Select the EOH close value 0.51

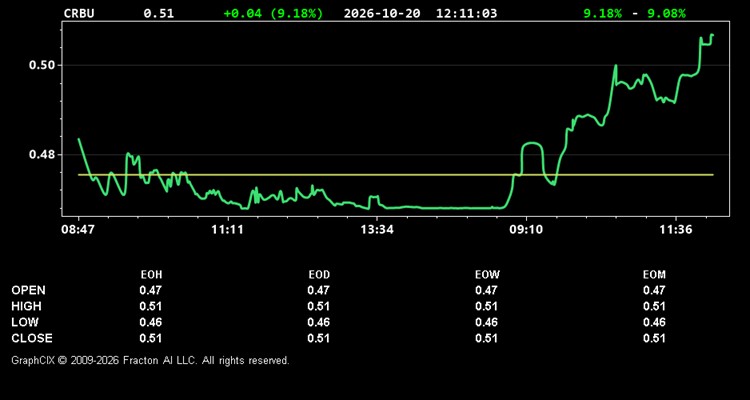pyautogui.click(x=151, y=338)
